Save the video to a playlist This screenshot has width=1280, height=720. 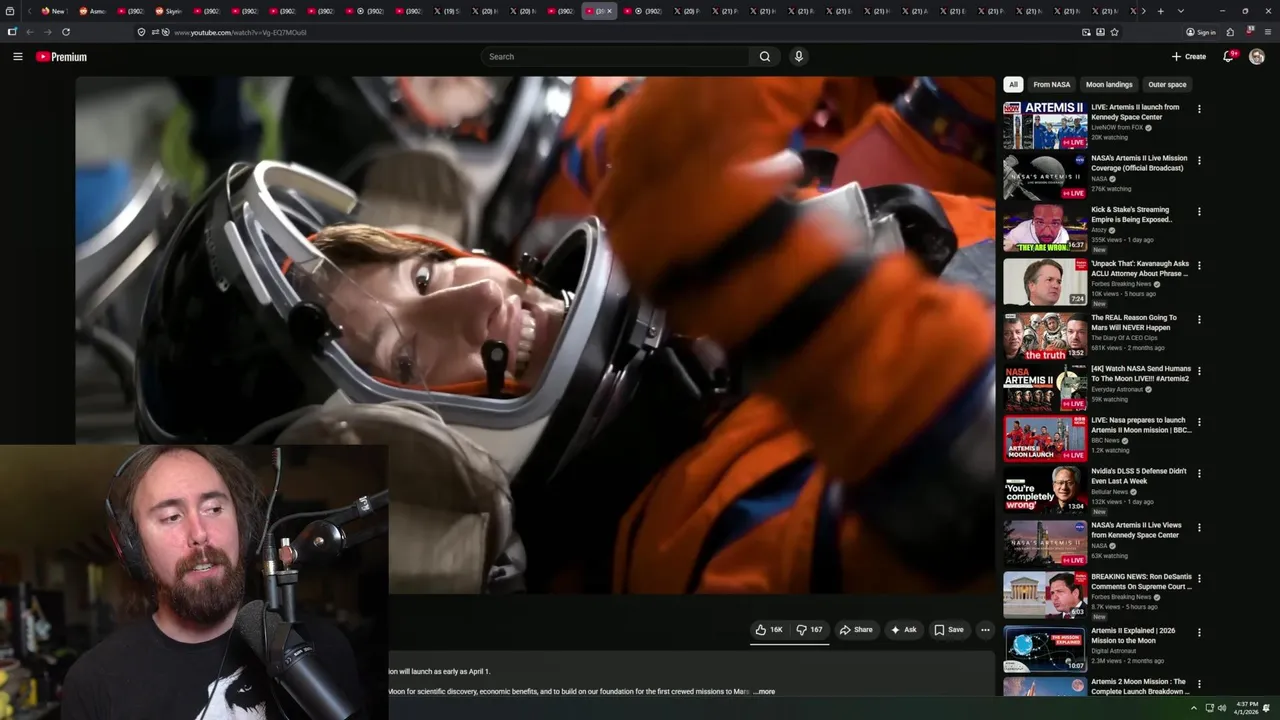[x=949, y=630]
